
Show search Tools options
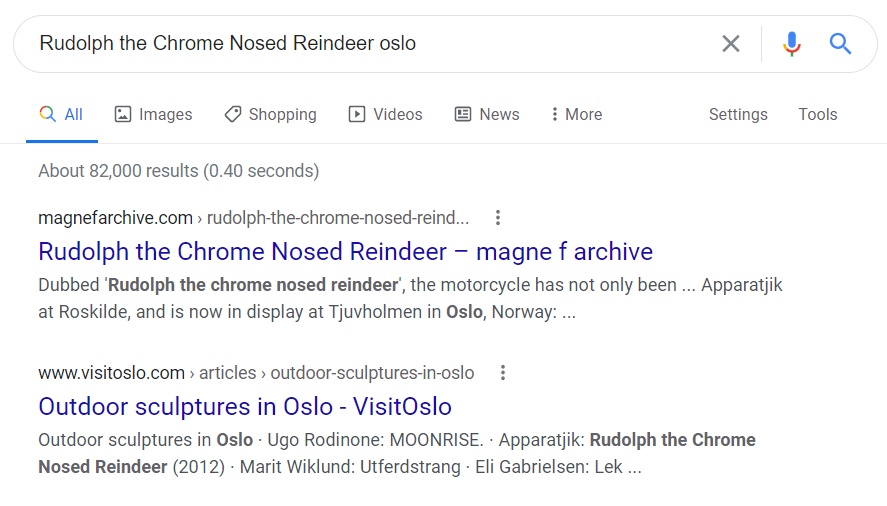pyautogui.click(x=817, y=114)
